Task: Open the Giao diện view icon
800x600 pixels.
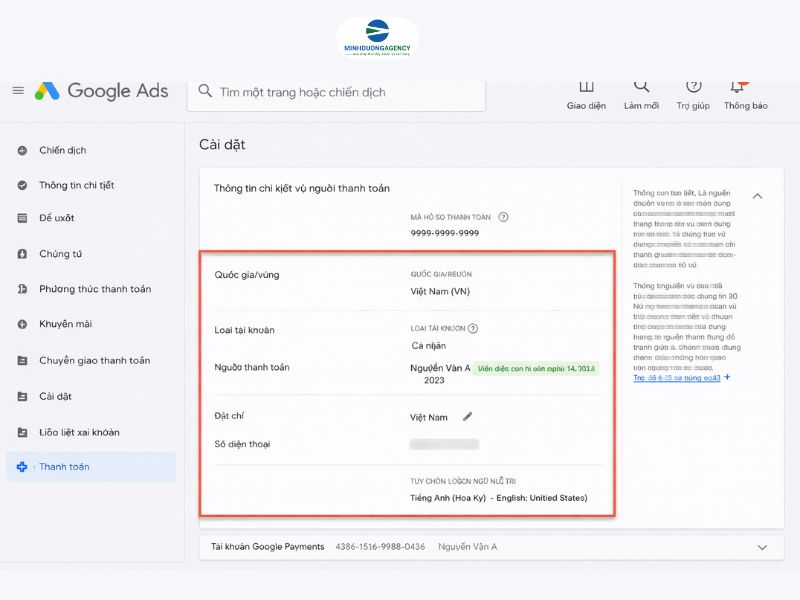Action: point(586,89)
